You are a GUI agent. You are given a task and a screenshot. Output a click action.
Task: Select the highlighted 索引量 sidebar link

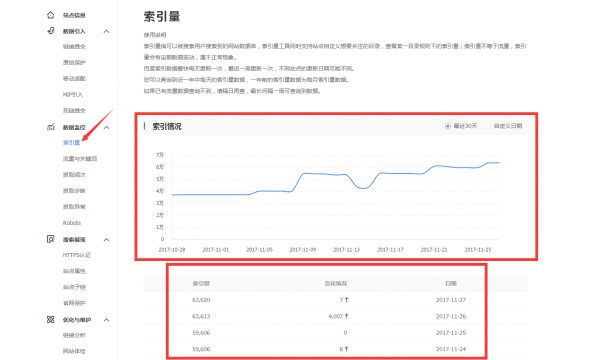(71, 143)
